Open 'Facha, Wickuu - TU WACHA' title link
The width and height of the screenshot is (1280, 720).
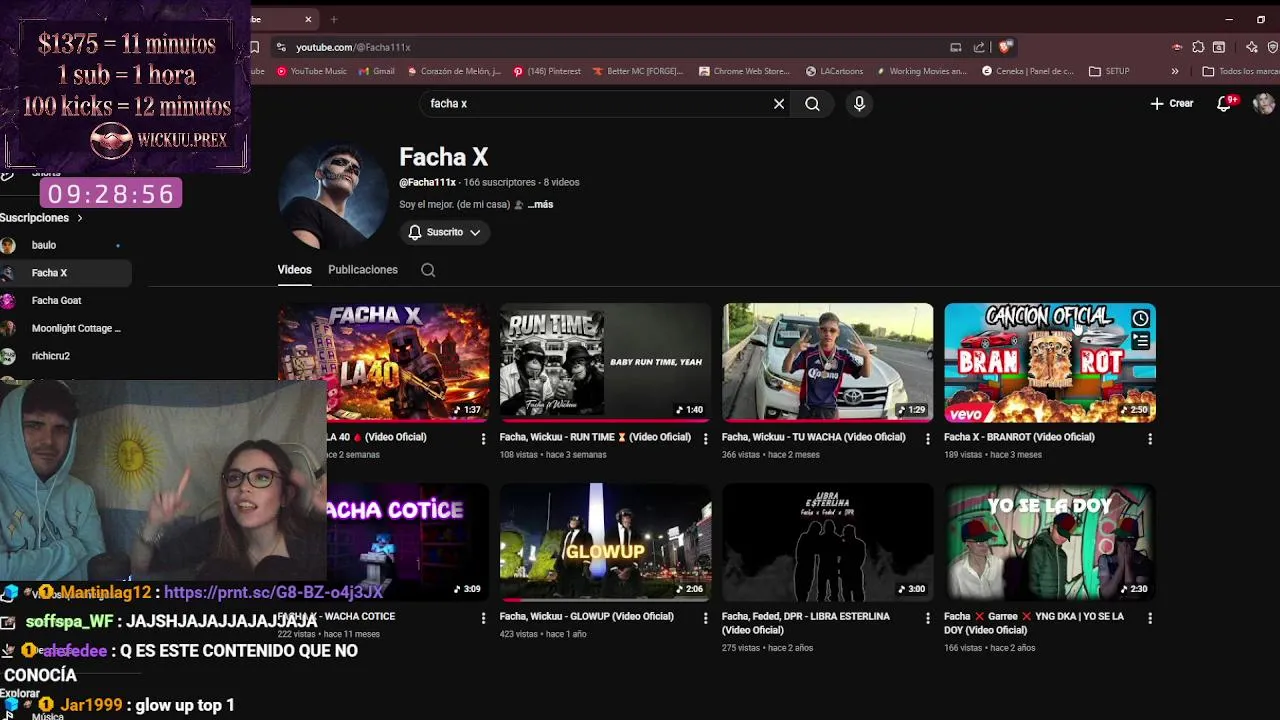point(813,437)
